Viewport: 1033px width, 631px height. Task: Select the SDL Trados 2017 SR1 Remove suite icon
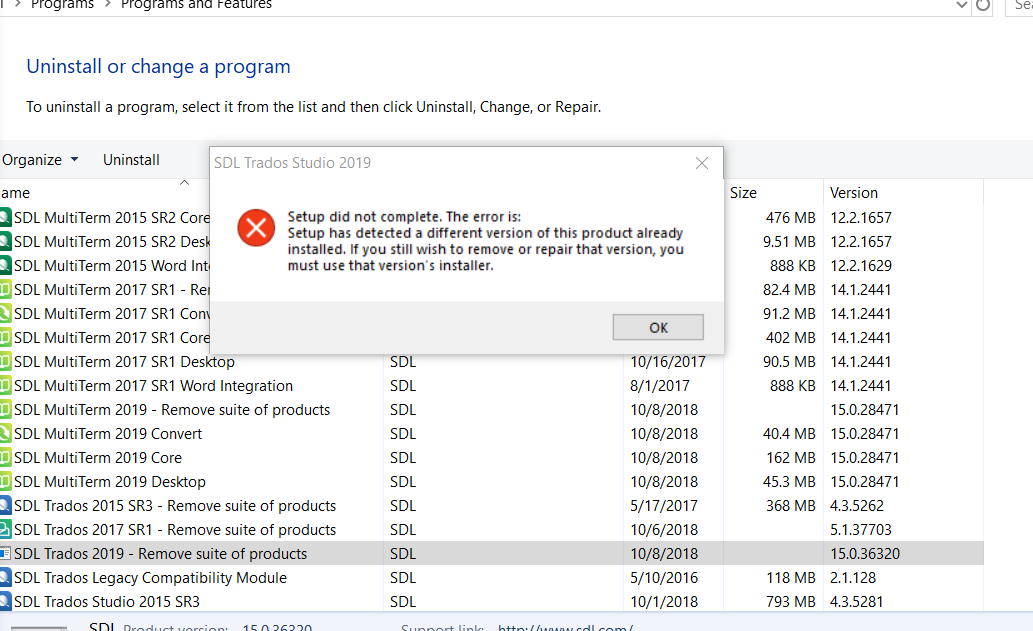pos(5,530)
